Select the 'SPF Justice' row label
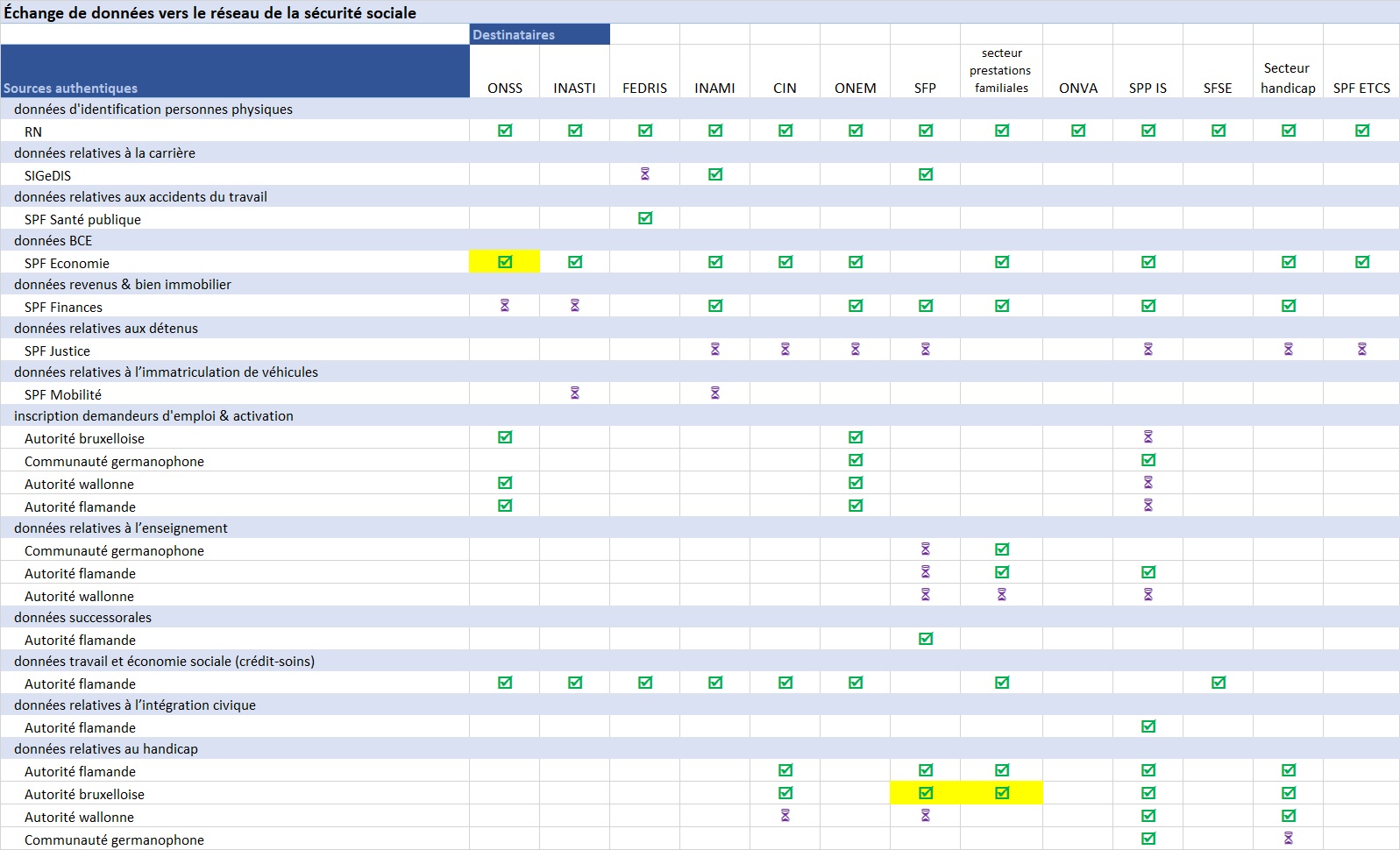 pos(57,351)
